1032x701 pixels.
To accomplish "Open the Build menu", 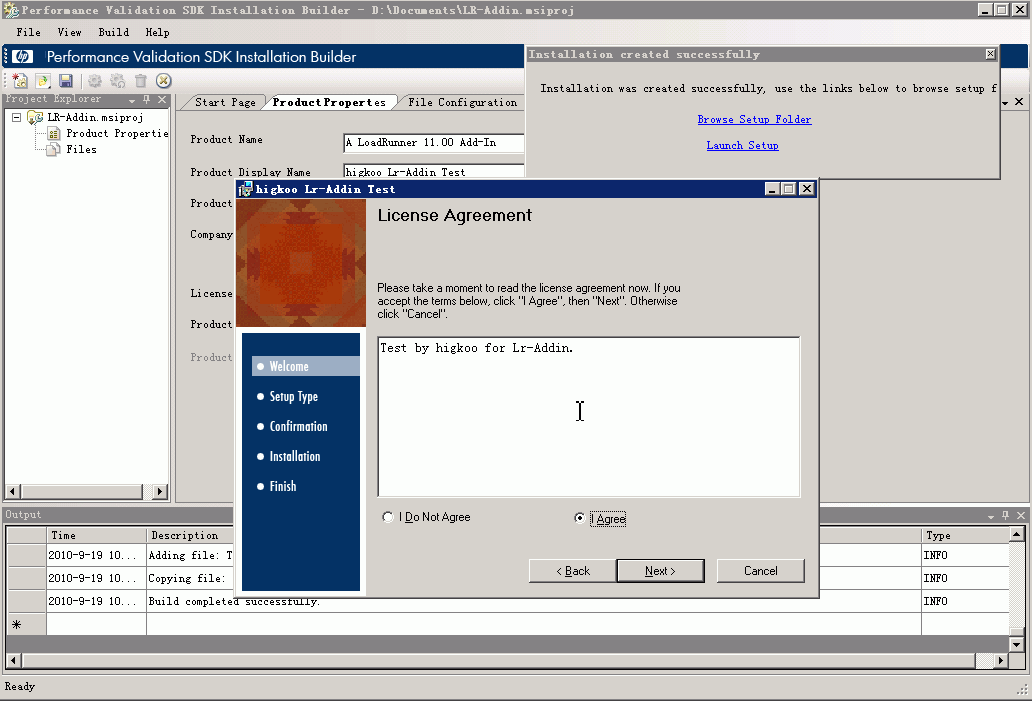I will pyautogui.click(x=114, y=32).
